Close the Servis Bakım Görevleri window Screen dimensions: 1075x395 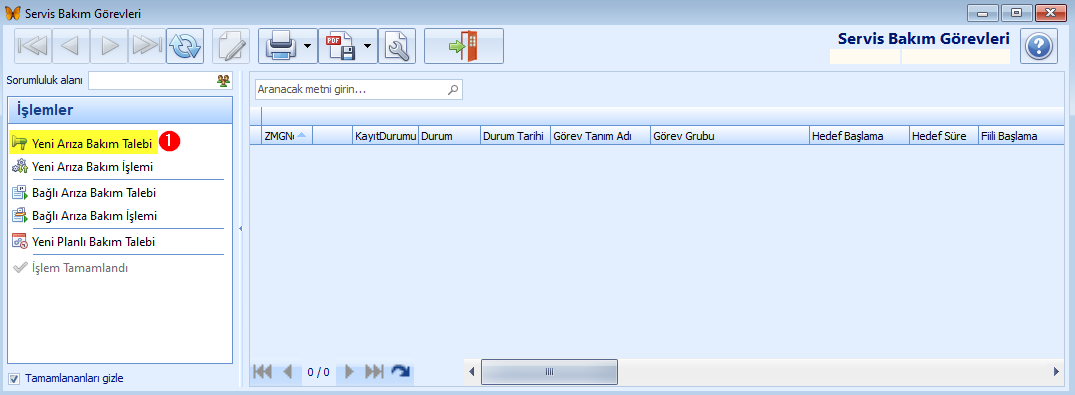point(1050,13)
